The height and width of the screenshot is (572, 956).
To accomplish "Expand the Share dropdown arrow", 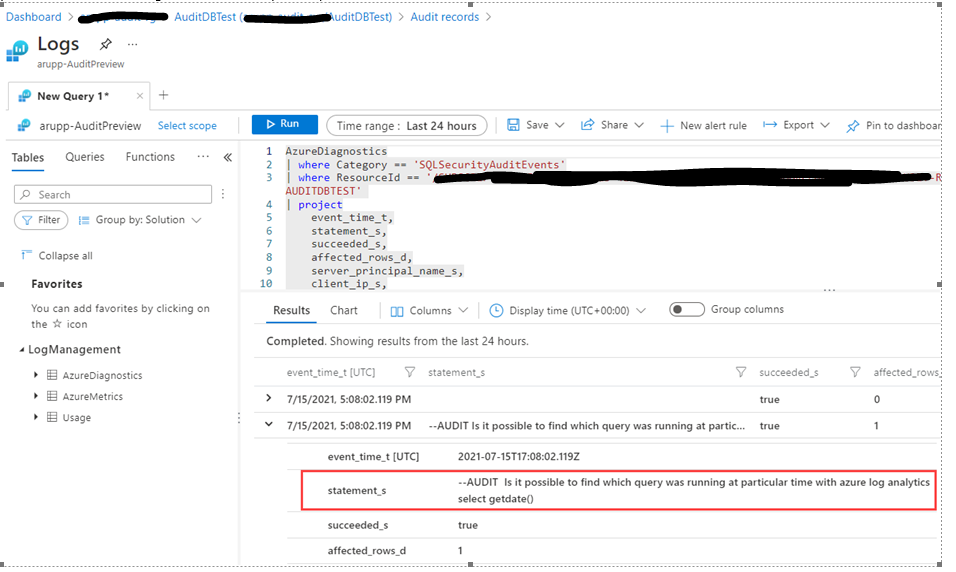I will 639,125.
